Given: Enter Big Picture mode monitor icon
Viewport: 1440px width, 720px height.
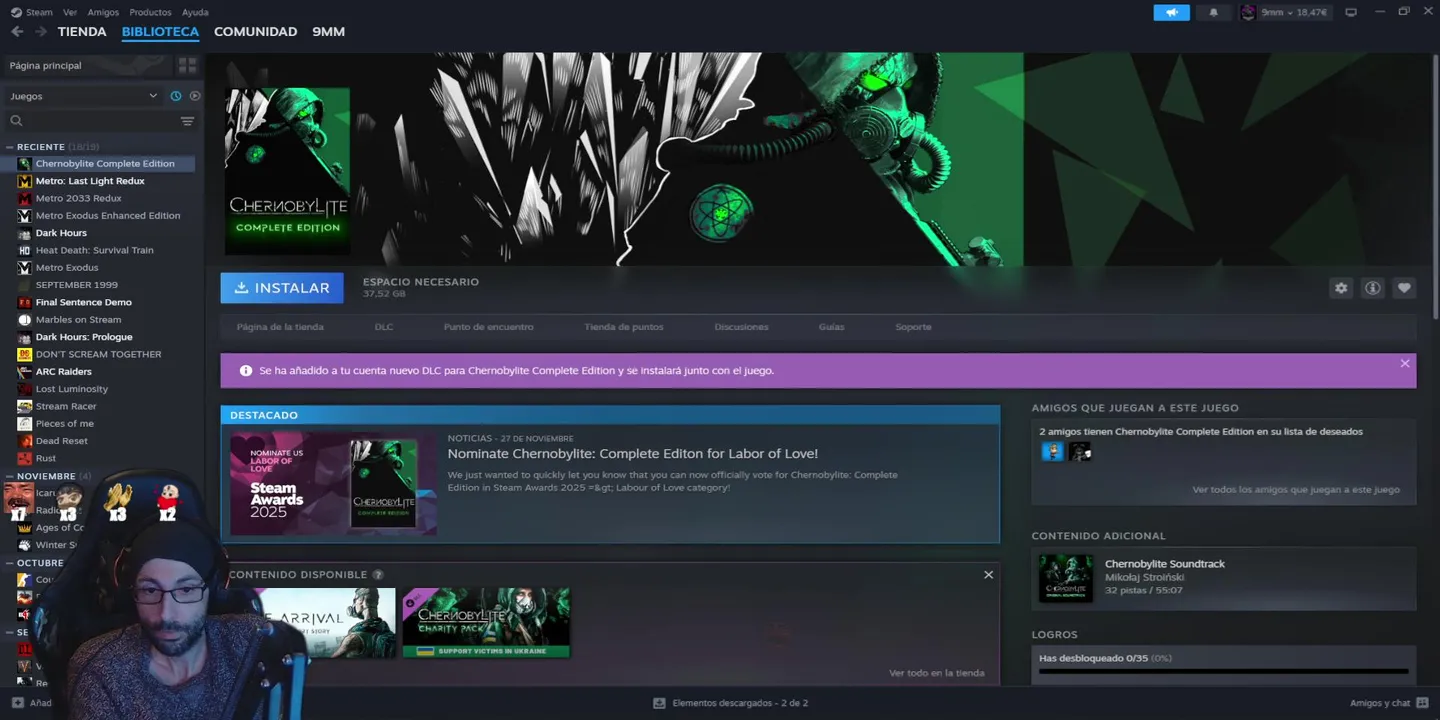Looking at the screenshot, I should [1351, 12].
